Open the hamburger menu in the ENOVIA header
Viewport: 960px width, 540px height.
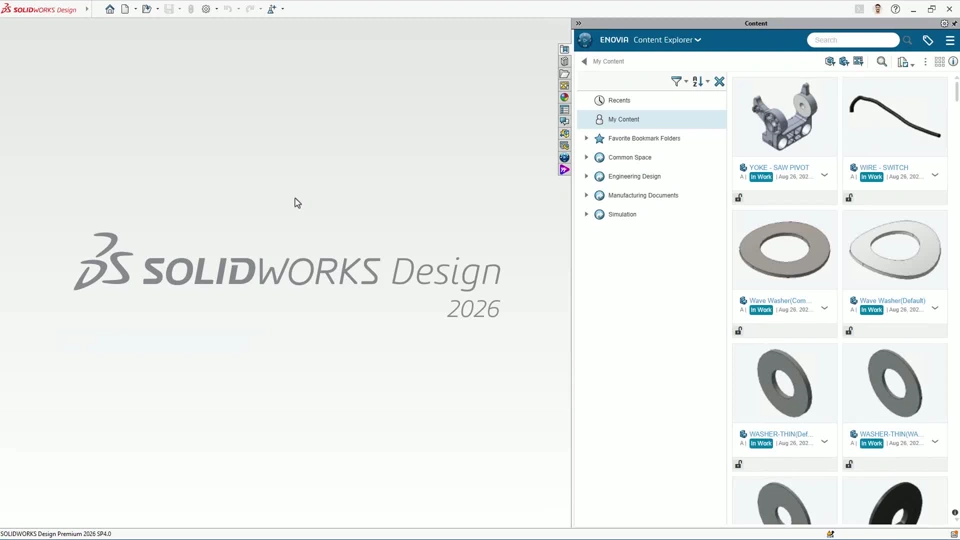(x=950, y=40)
